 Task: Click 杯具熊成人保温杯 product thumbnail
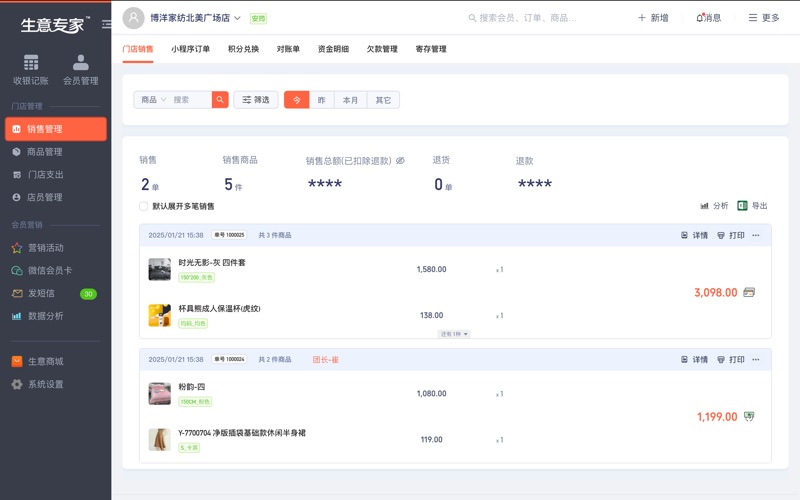(160, 315)
